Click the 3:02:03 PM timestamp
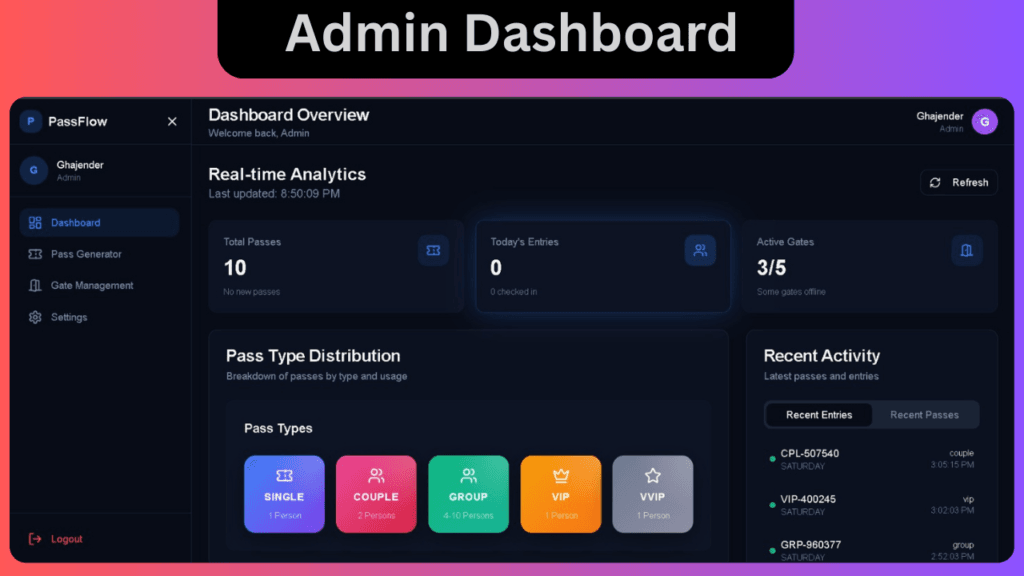 coord(952,510)
